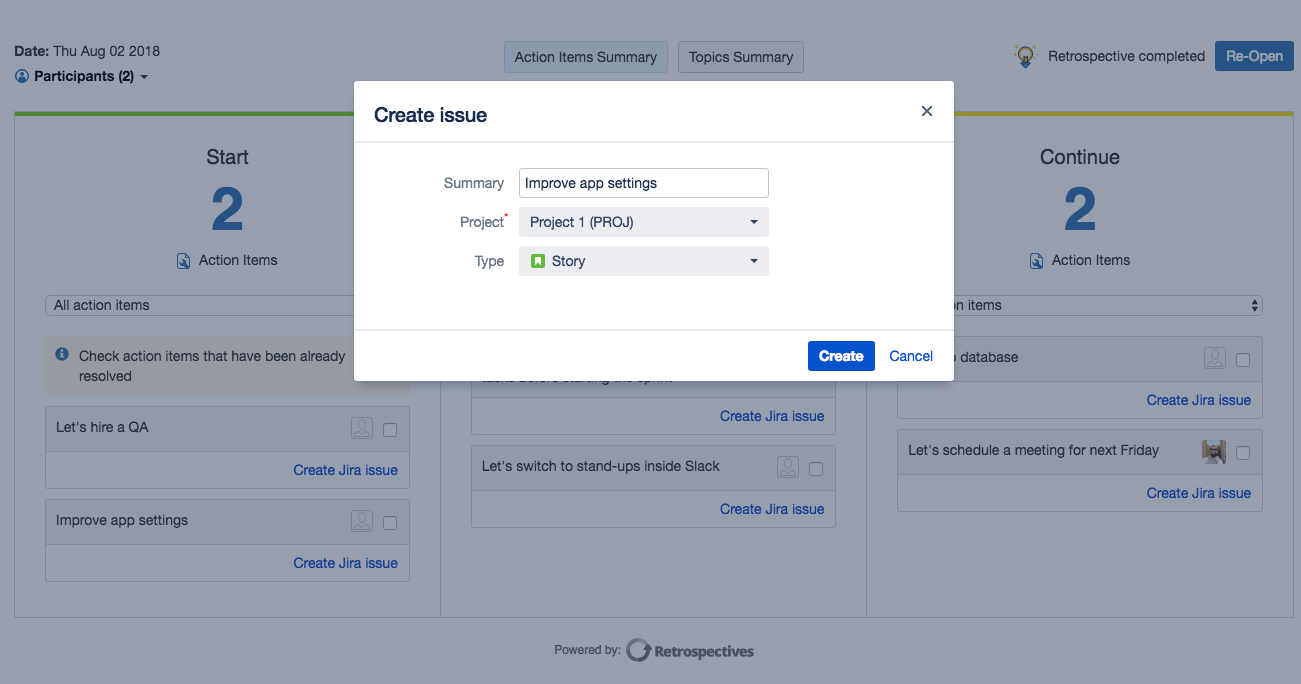Click the green Story type icon
The height and width of the screenshot is (684, 1301).
[x=538, y=261]
